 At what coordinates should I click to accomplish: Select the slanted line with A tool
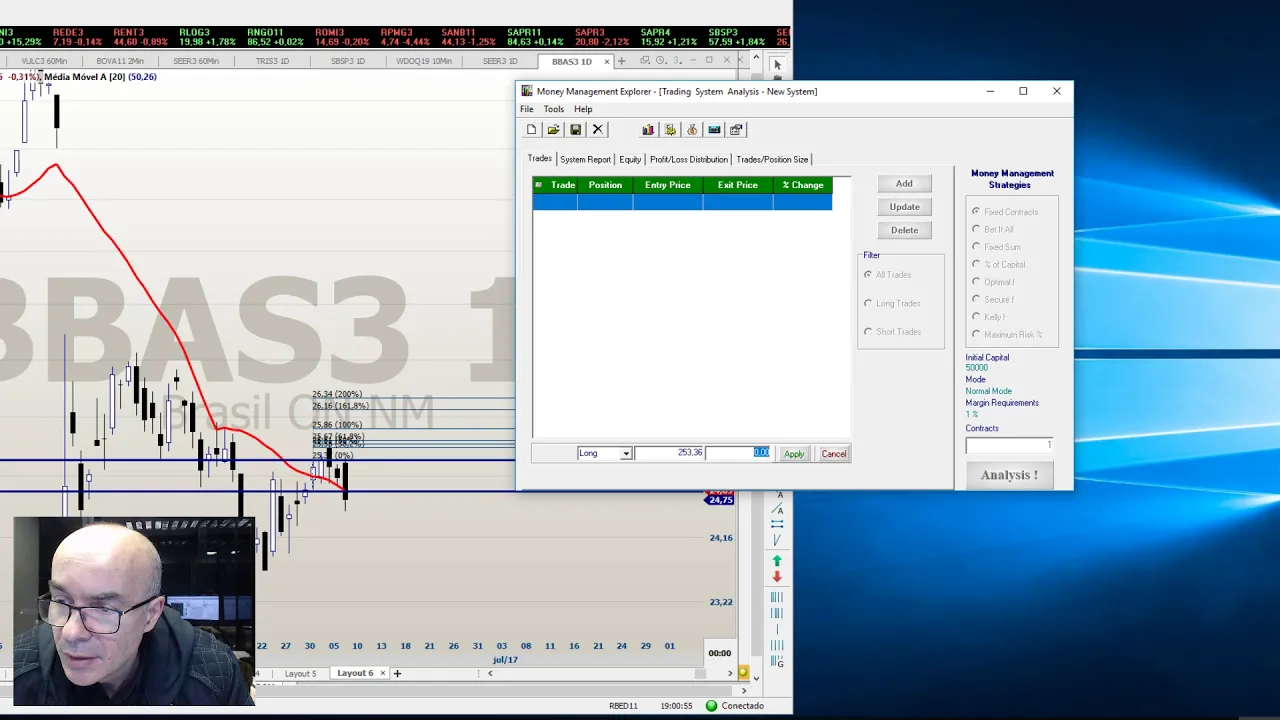(777, 509)
